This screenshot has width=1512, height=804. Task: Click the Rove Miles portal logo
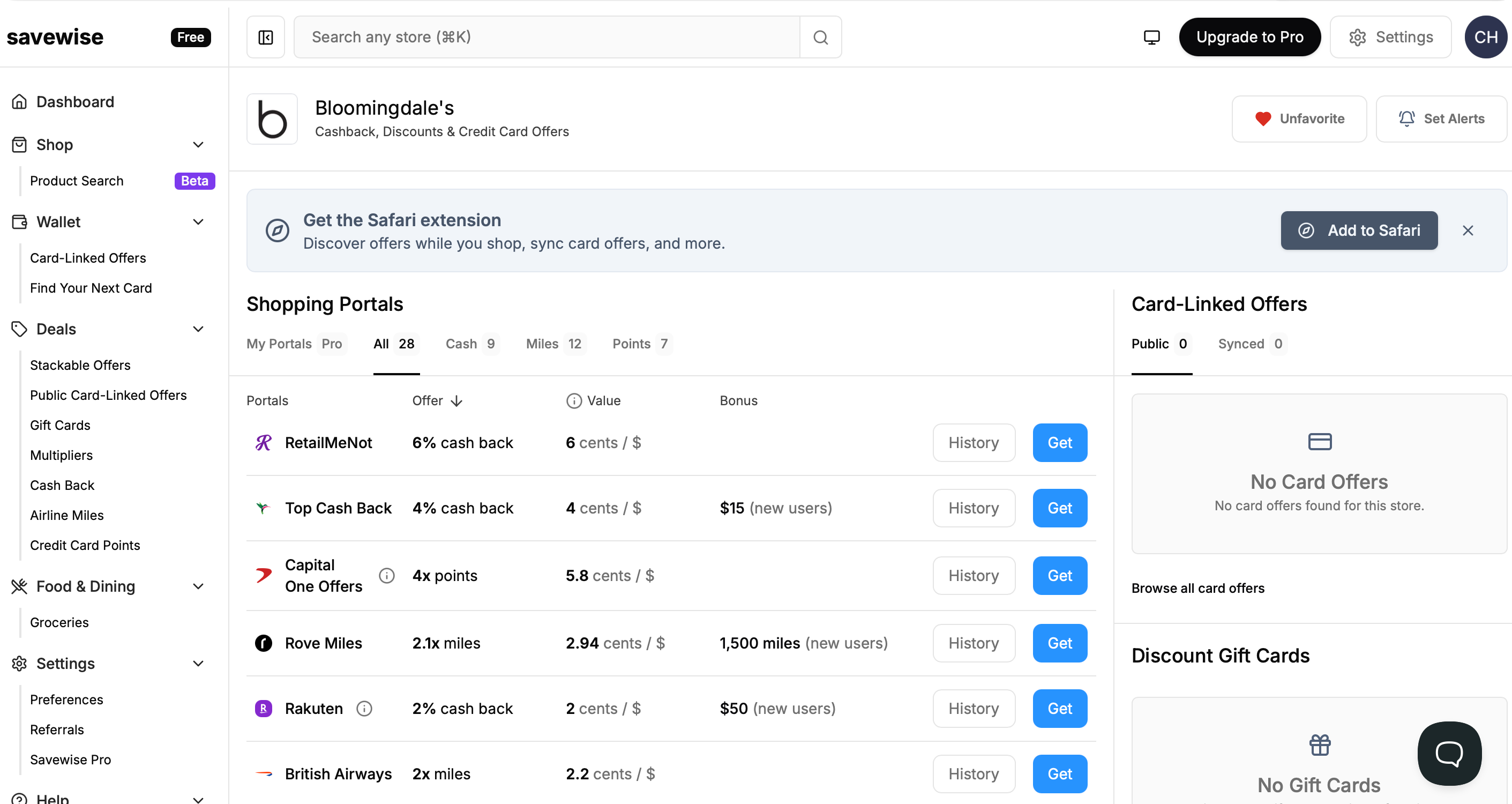(264, 643)
